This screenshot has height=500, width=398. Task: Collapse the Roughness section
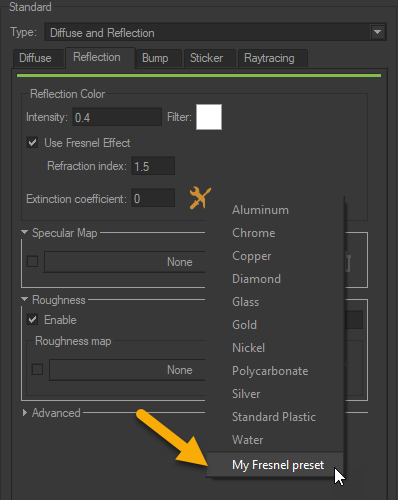[x=24, y=299]
